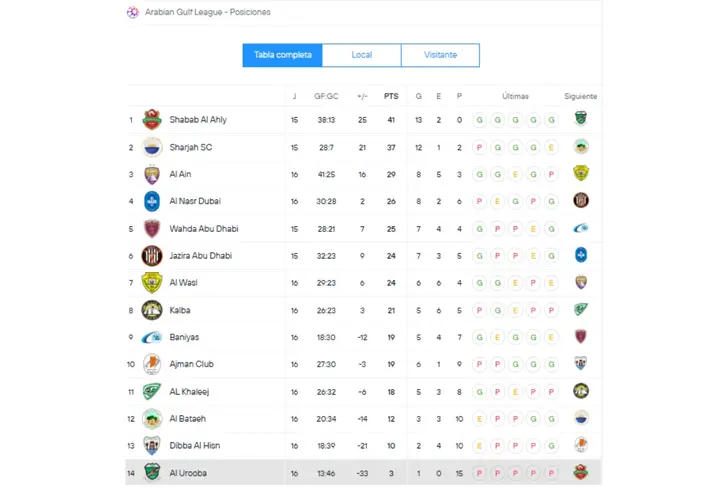The image size is (728, 488).
Task: Click the Dibba Al Hisn team name
Action: coord(195,446)
